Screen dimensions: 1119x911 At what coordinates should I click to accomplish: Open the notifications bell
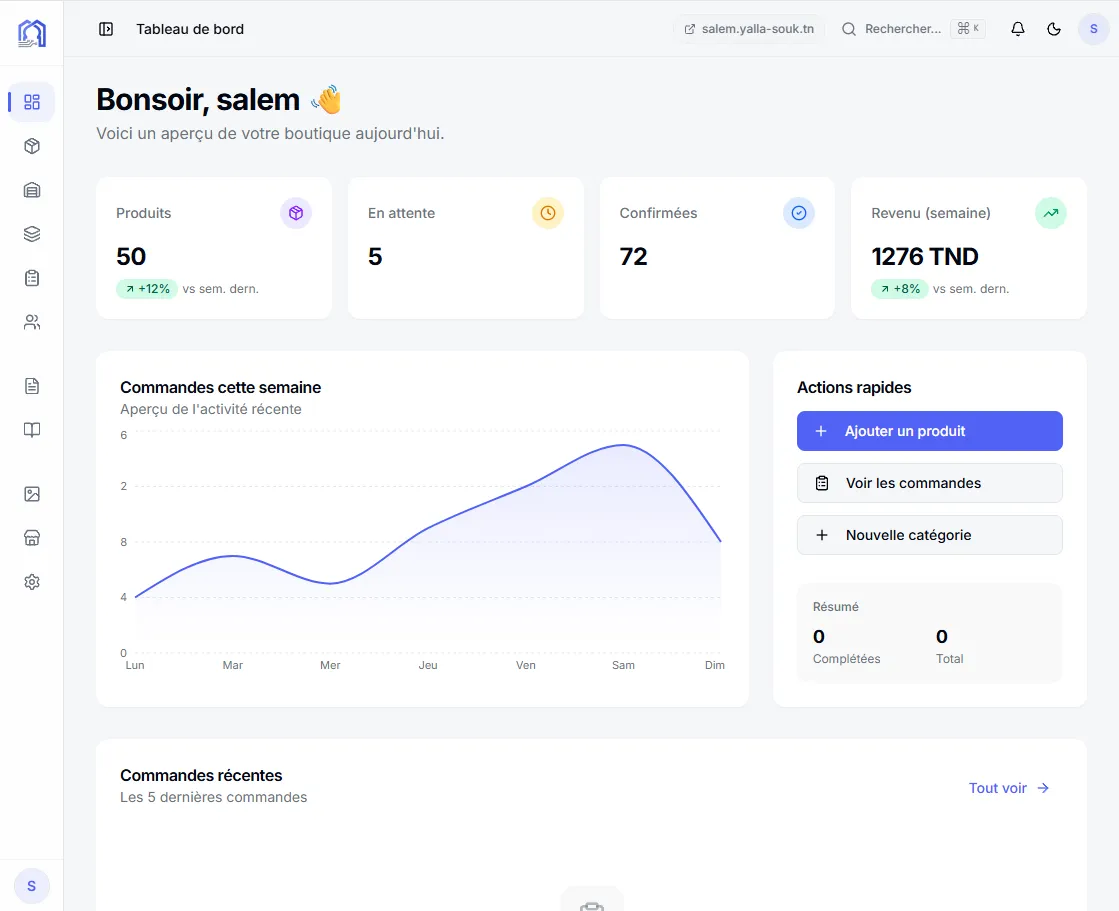[1018, 29]
